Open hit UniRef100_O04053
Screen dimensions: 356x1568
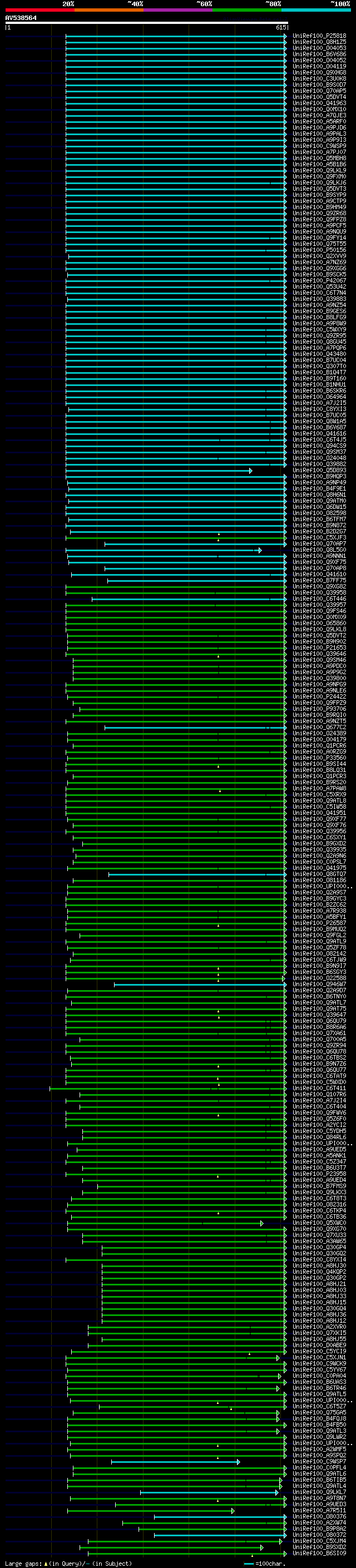319,48
